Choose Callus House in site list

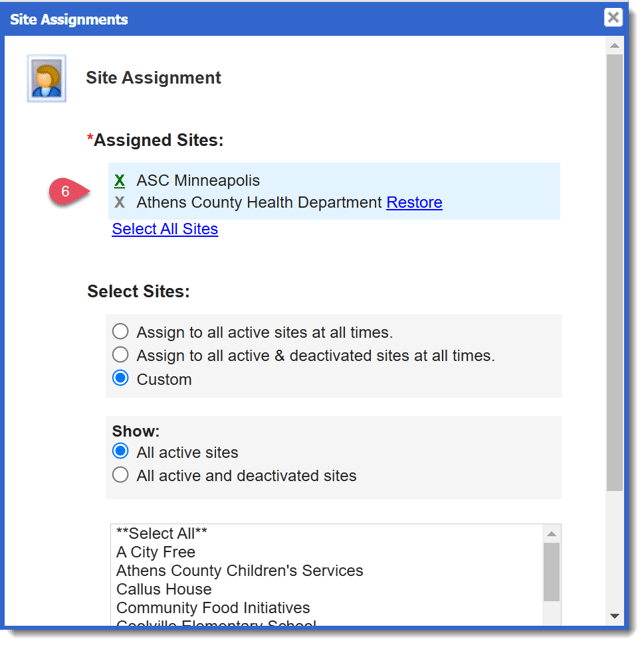coord(164,589)
